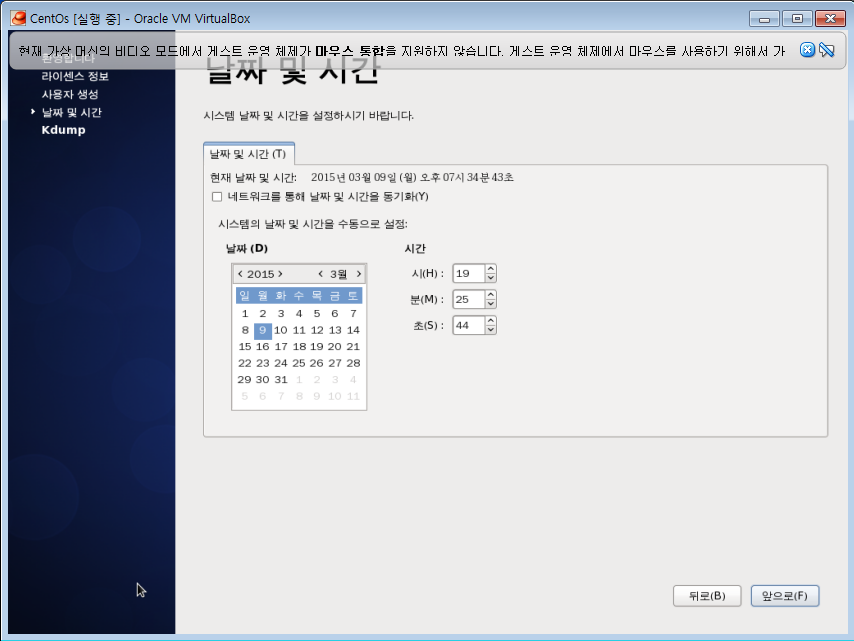
Task: Enable network date and time synchronization
Action: 217,197
